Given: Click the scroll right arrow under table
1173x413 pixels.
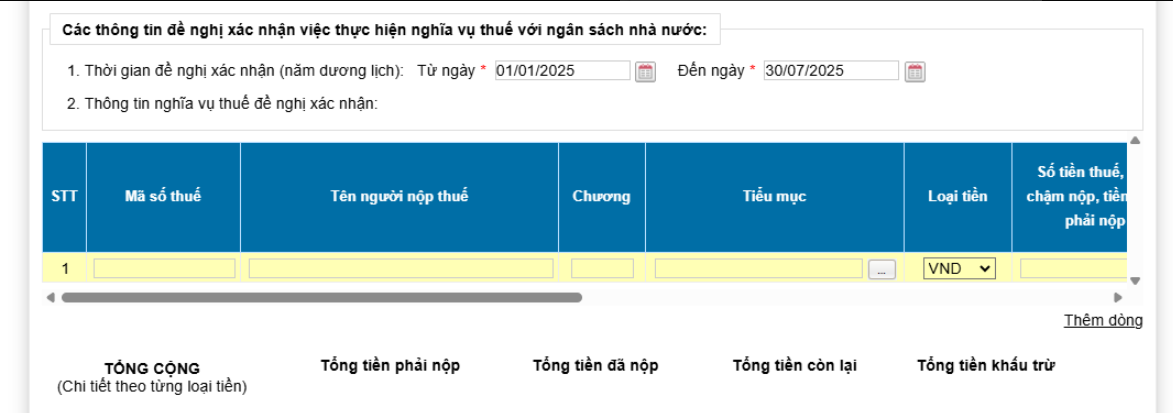Looking at the screenshot, I should click(1119, 297).
